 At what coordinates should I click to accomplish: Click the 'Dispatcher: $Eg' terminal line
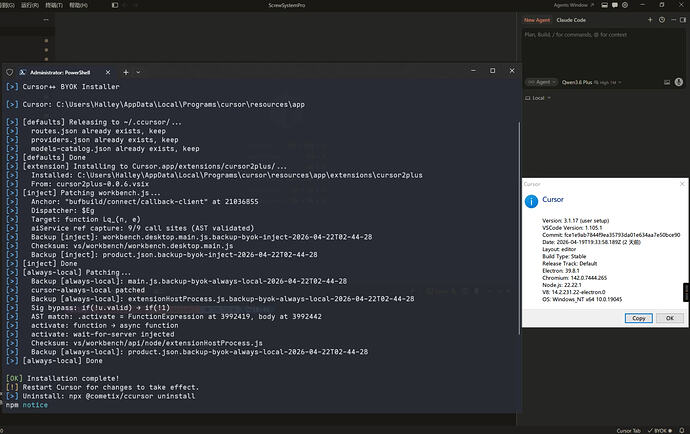[62, 210]
